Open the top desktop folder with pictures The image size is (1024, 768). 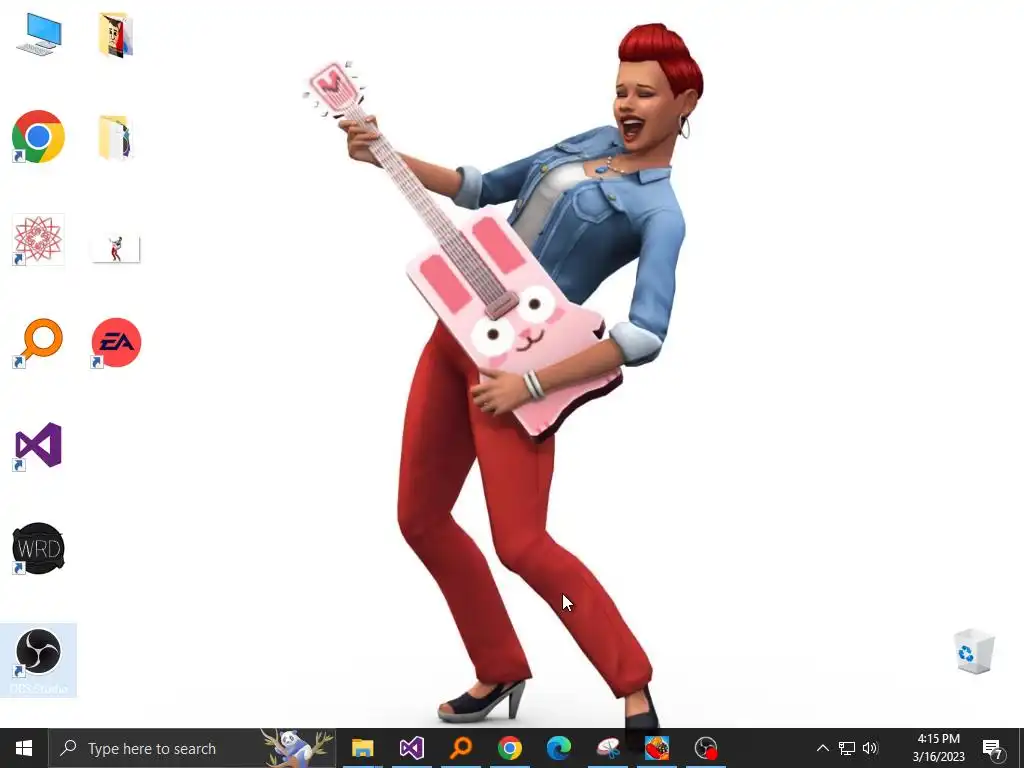tap(116, 35)
